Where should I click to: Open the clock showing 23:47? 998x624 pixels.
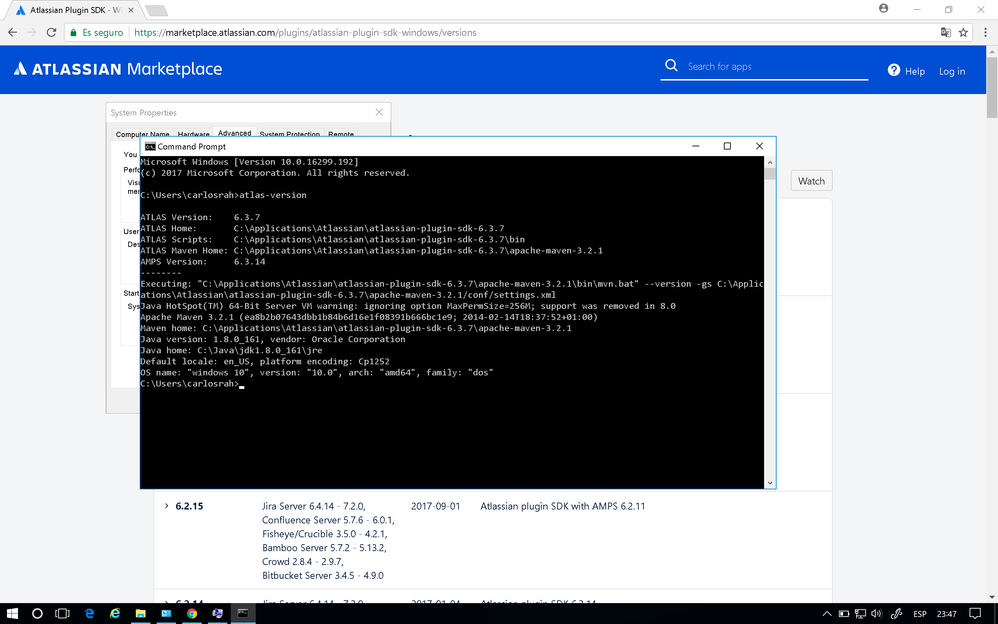coord(946,614)
